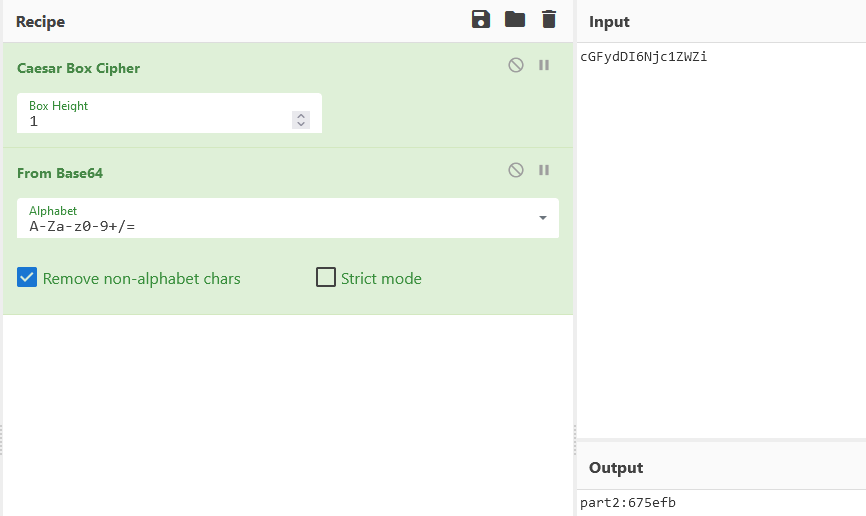The image size is (866, 516).
Task: Click the Recipe panel header
Action: coord(40,22)
